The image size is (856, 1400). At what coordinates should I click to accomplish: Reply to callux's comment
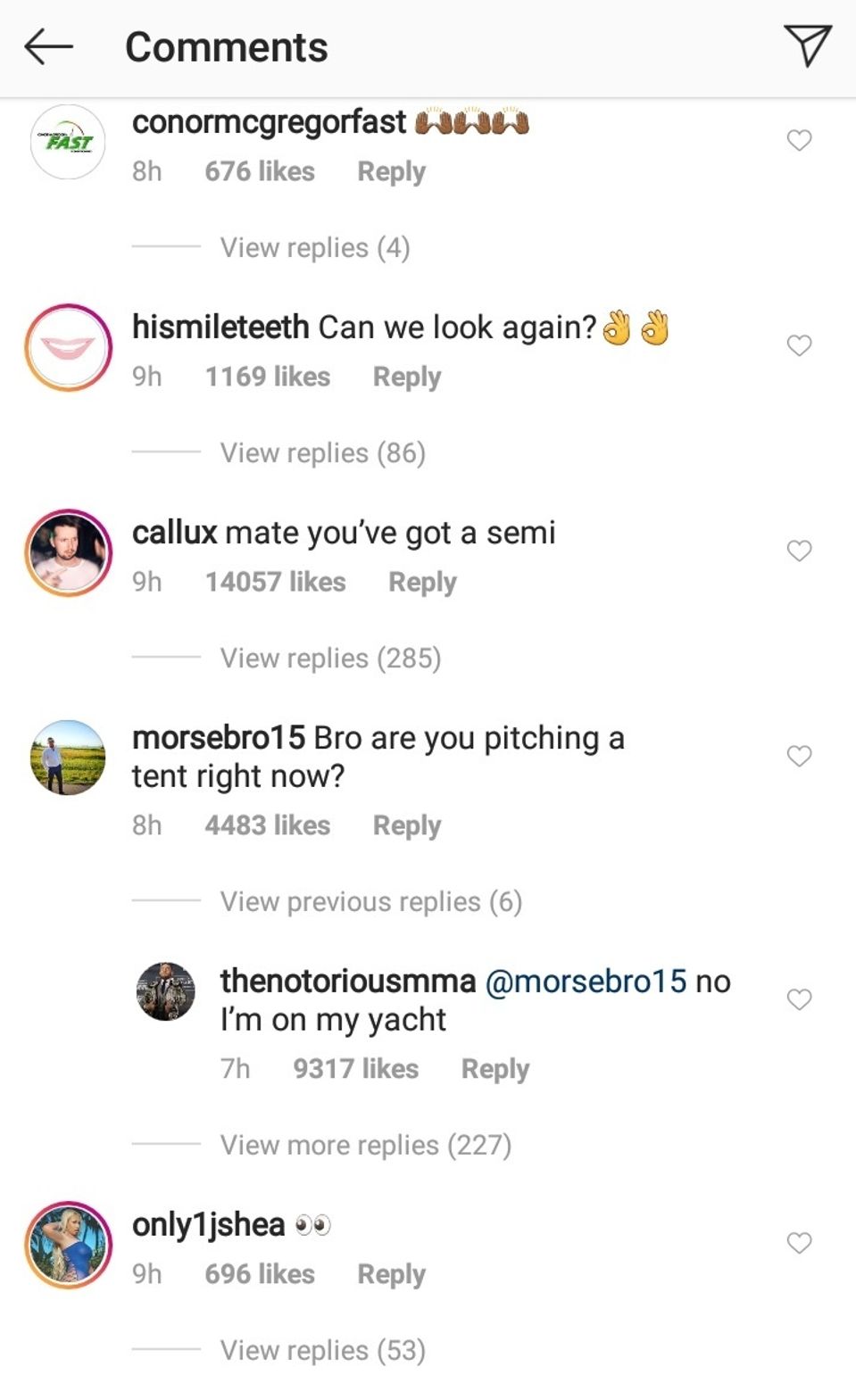pyautogui.click(x=422, y=583)
